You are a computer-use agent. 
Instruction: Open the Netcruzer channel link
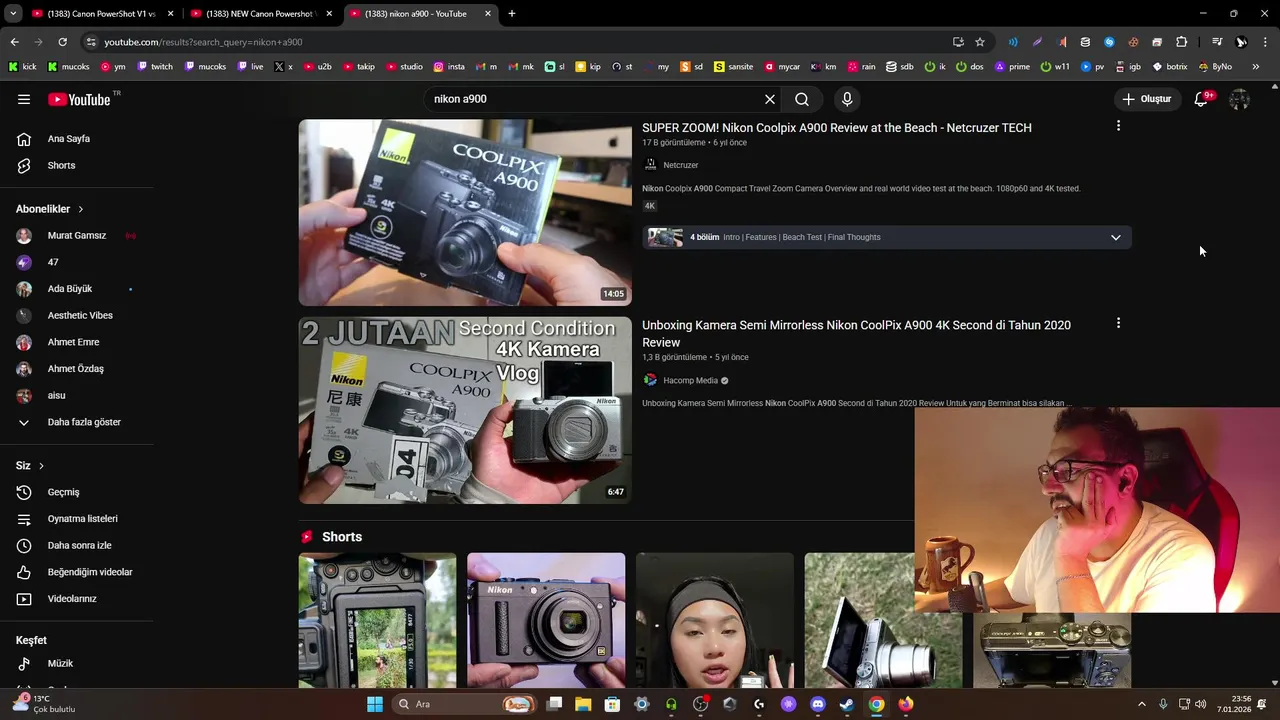pyautogui.click(x=680, y=165)
